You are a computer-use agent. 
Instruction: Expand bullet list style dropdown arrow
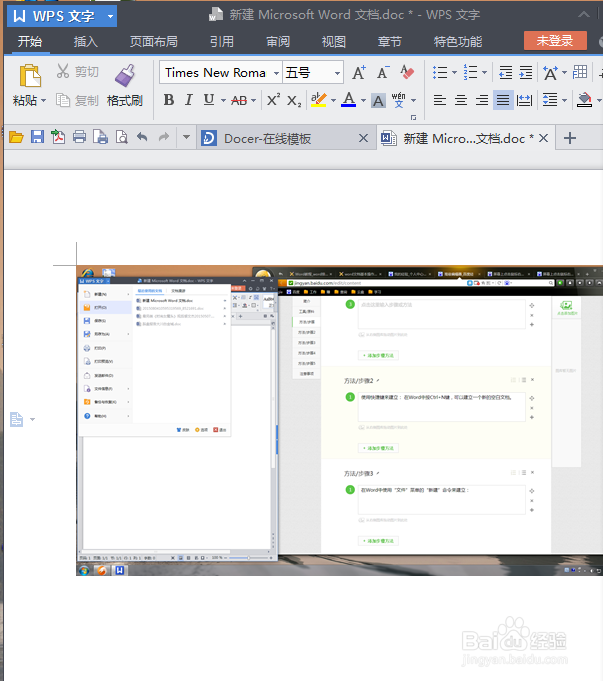click(454, 73)
